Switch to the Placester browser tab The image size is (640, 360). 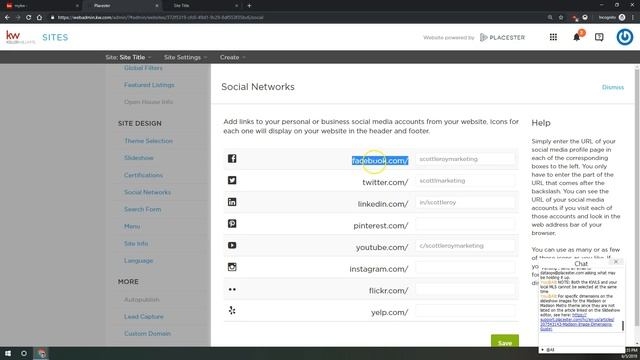[122, 6]
